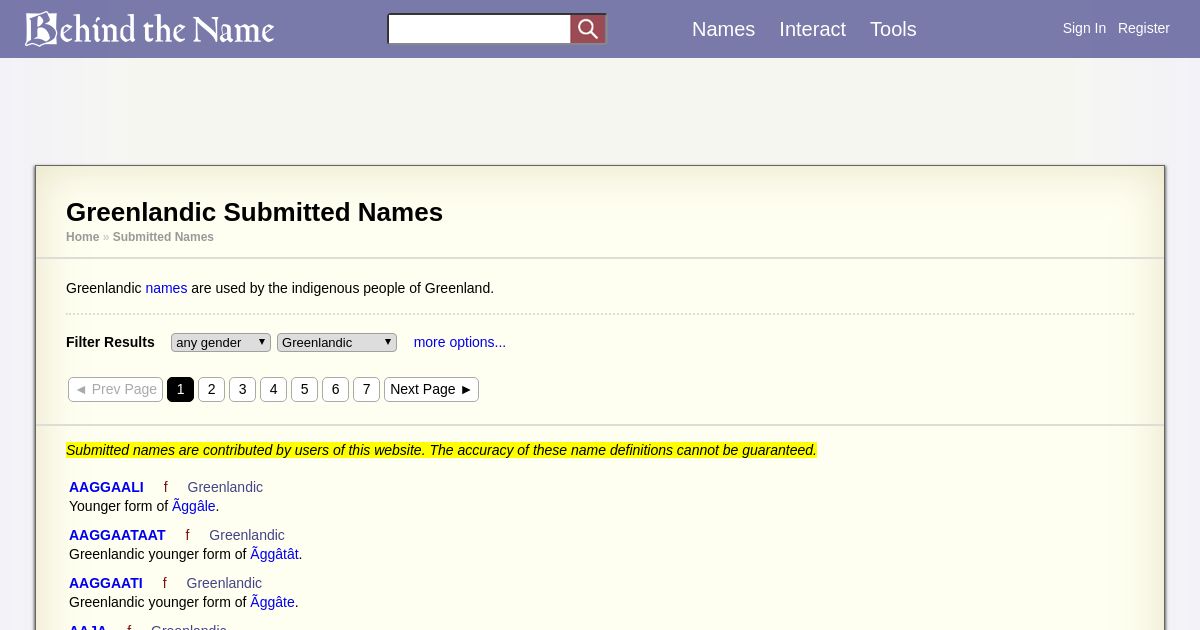
Task: Click the Sign In link
Action: (x=1084, y=28)
